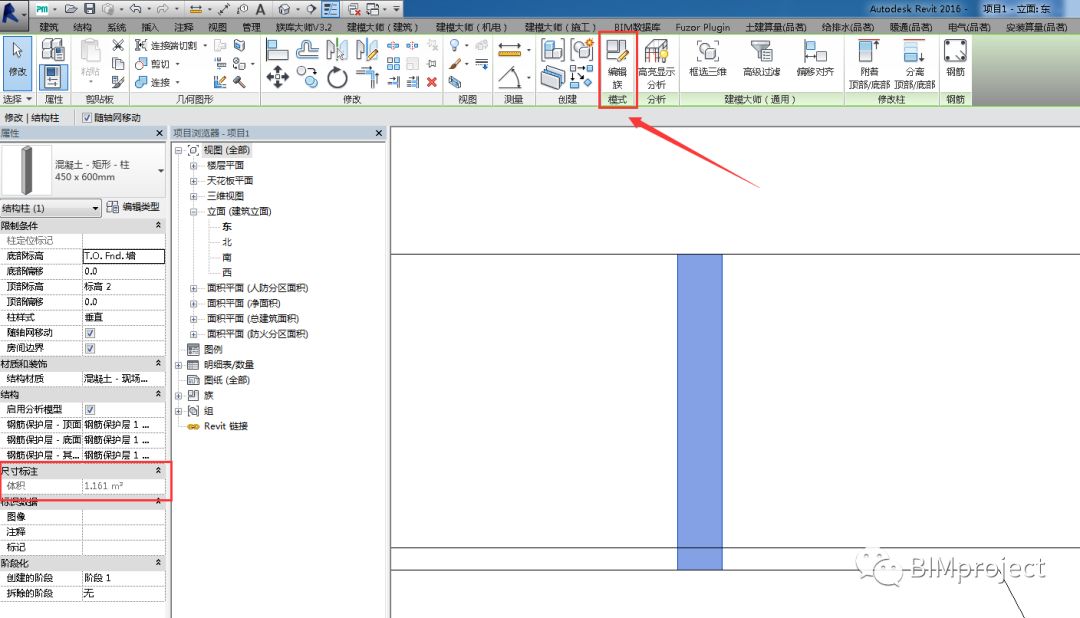Click the red Delete X icon
Image resolution: width=1080 pixels, height=618 pixels.
pyautogui.click(x=432, y=82)
